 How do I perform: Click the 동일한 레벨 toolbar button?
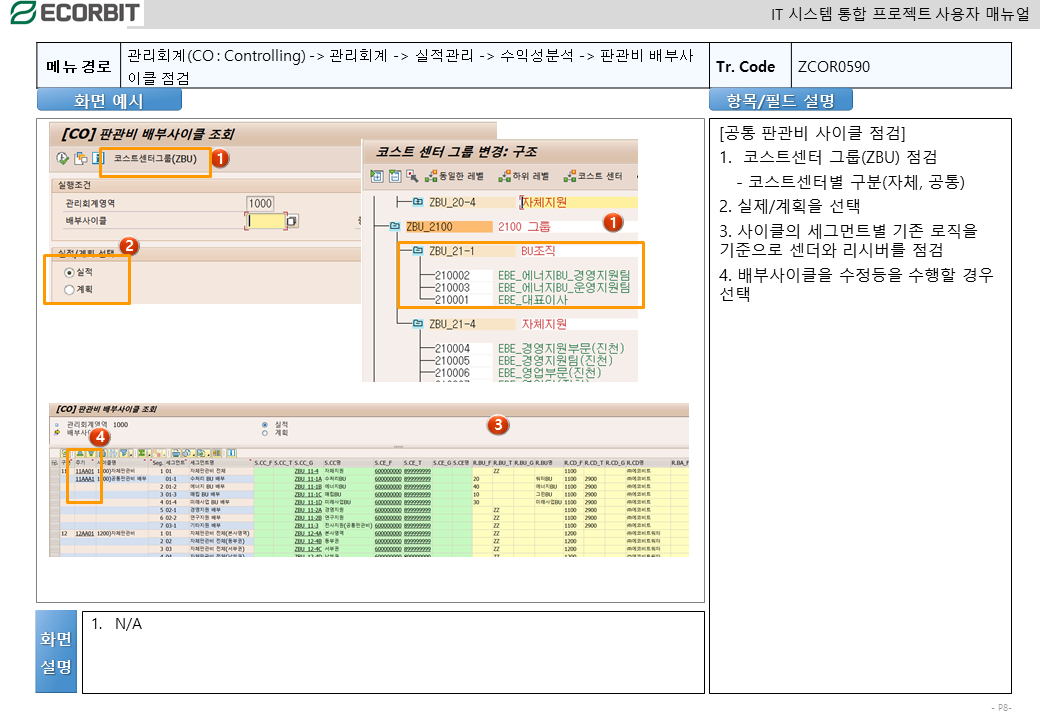tap(454, 176)
